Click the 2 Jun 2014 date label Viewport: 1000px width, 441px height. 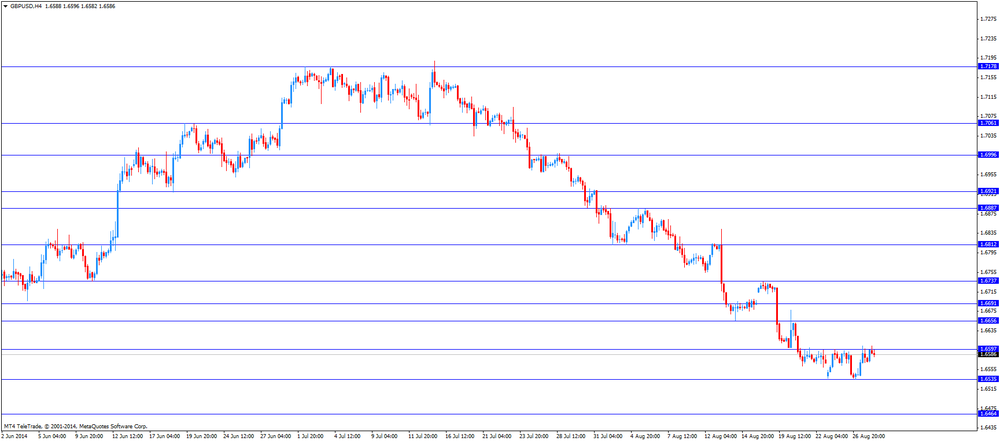(13, 437)
